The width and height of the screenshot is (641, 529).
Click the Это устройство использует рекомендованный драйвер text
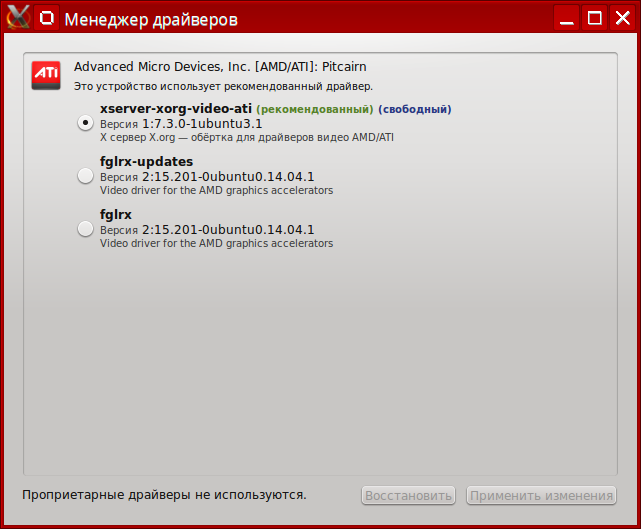[x=223, y=87]
